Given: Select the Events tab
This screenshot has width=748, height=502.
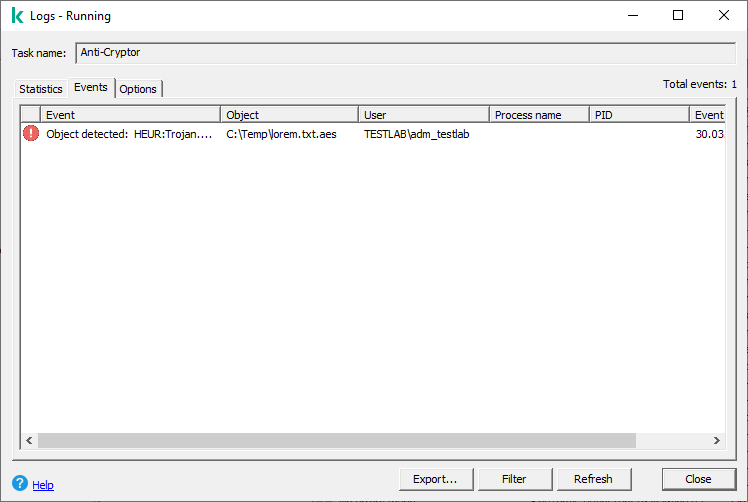Looking at the screenshot, I should 91,87.
